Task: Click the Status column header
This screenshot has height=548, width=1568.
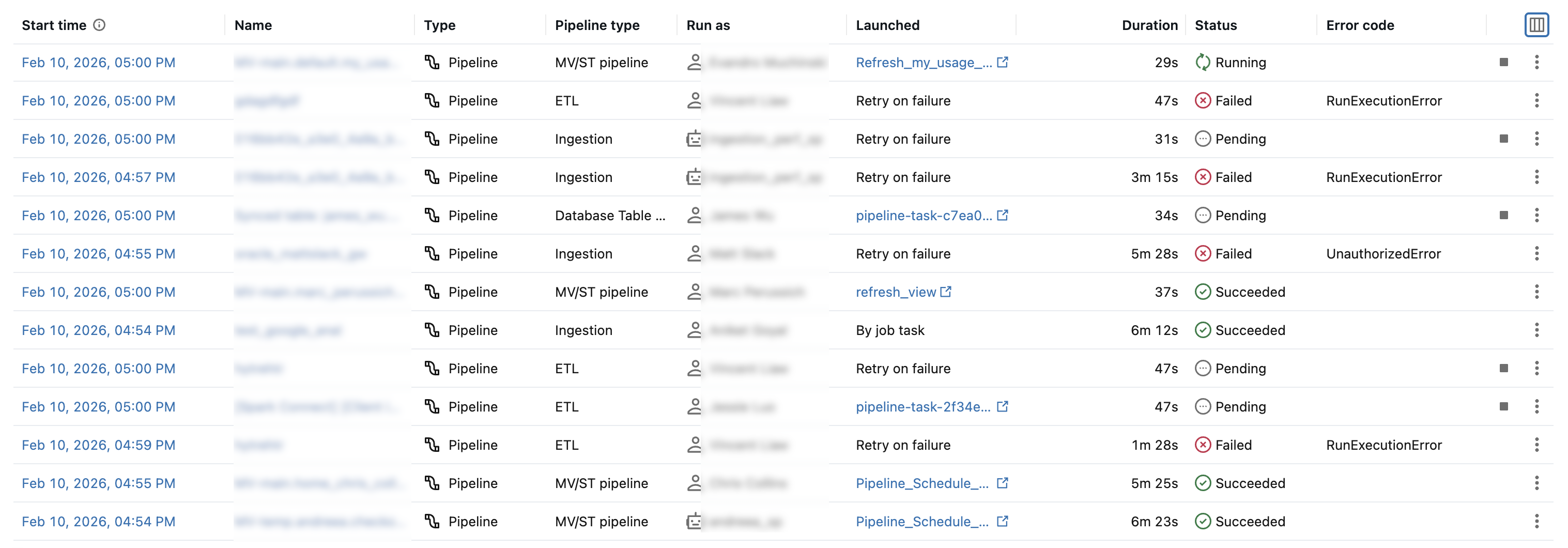Action: click(x=1216, y=25)
